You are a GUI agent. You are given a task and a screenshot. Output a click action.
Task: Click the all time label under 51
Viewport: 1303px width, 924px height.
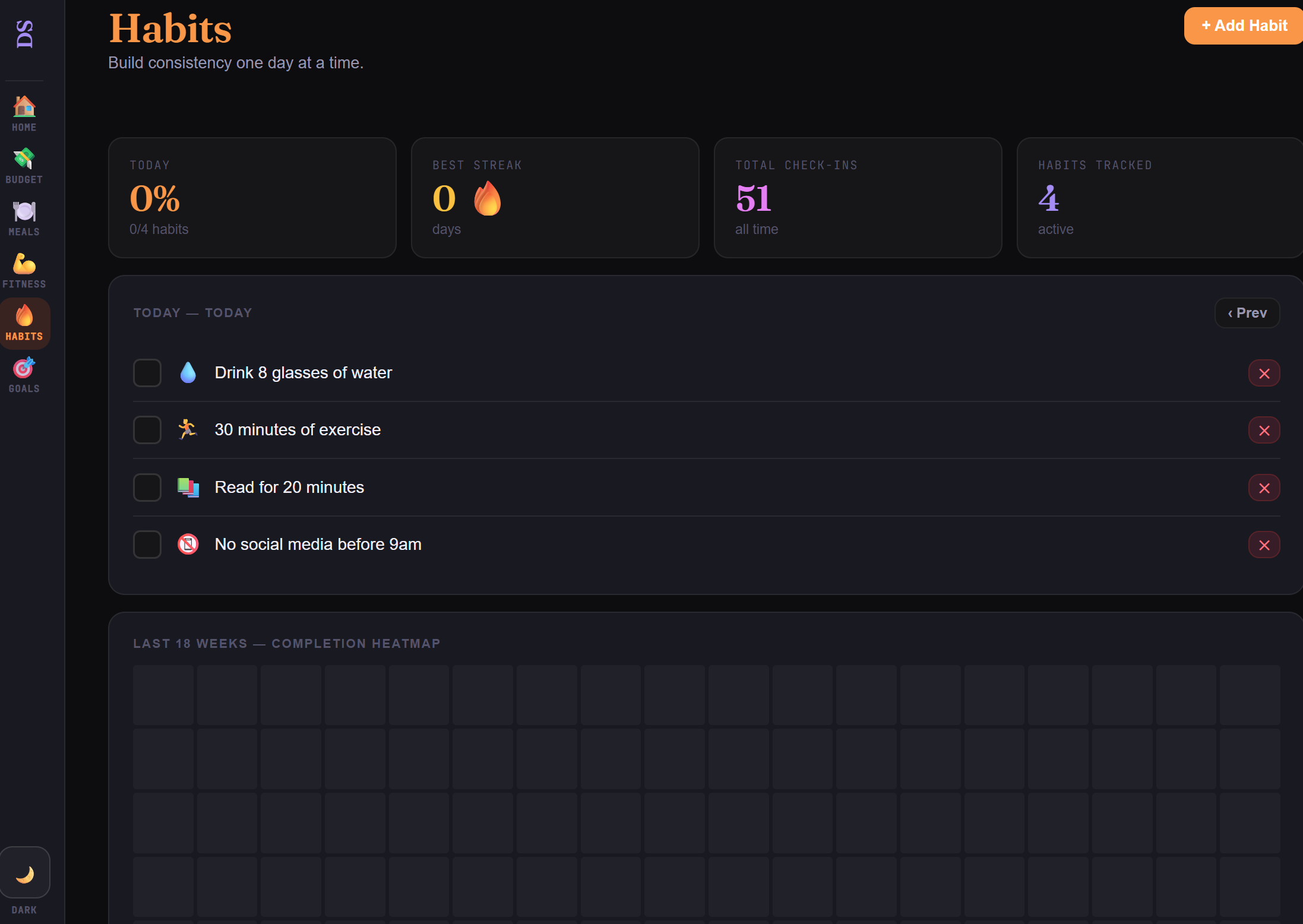[x=757, y=229]
